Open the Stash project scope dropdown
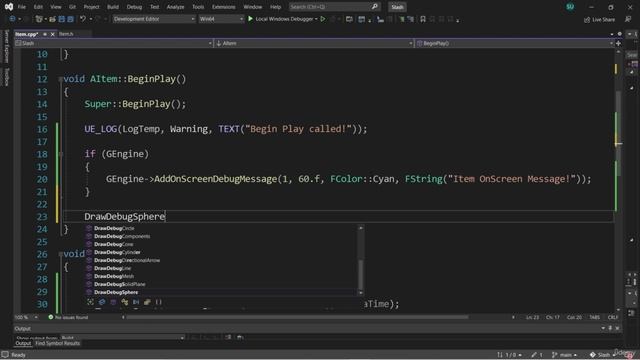Image resolution: width=640 pixels, height=360 pixels. click(113, 43)
